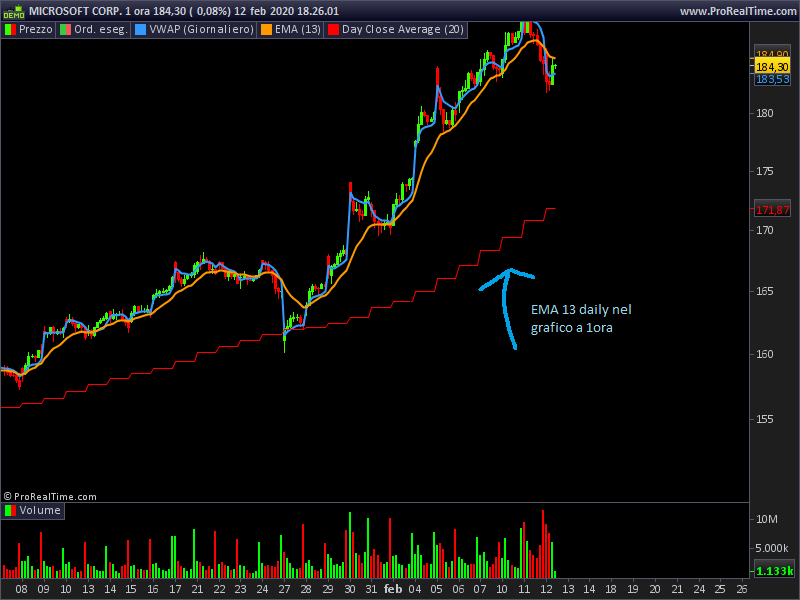Click the 10M volume axis label
Image resolution: width=800 pixels, height=600 pixels.
767,519
